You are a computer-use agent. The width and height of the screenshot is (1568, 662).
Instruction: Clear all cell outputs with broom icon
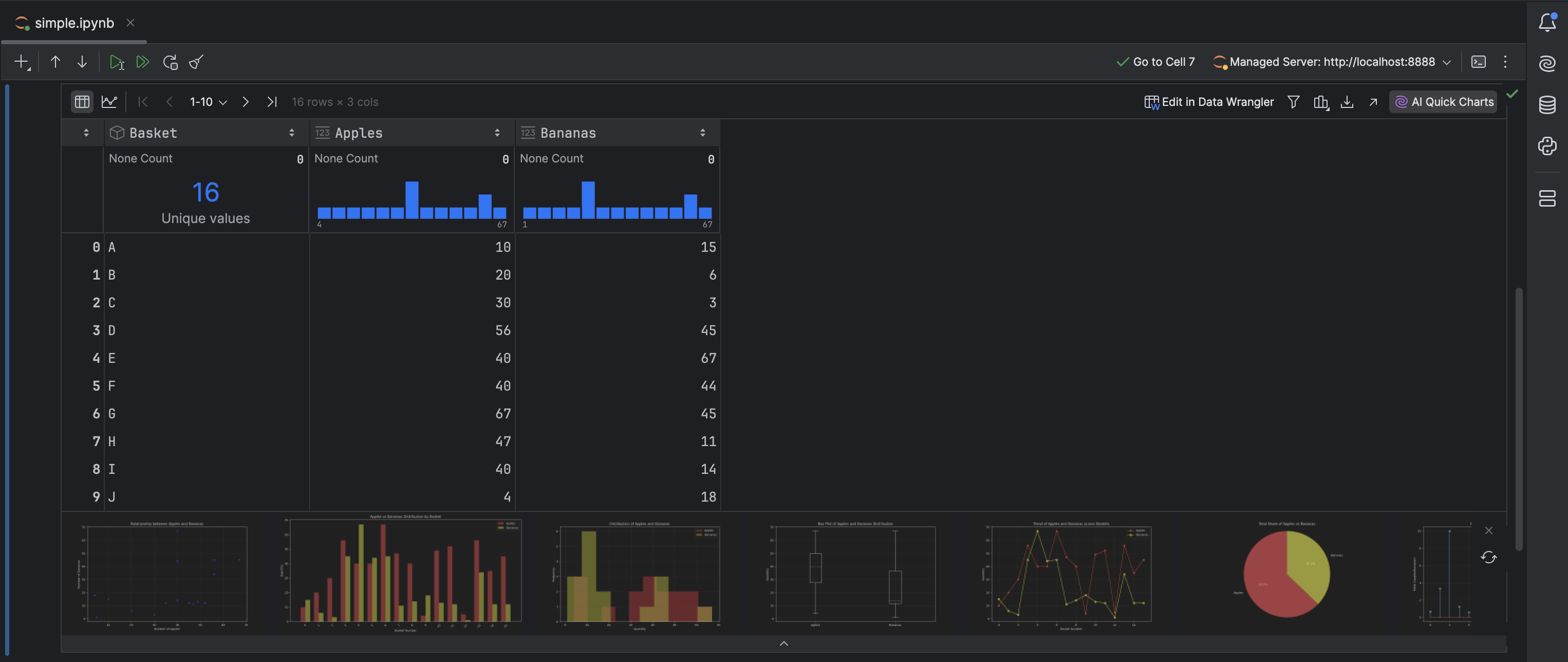[x=196, y=62]
